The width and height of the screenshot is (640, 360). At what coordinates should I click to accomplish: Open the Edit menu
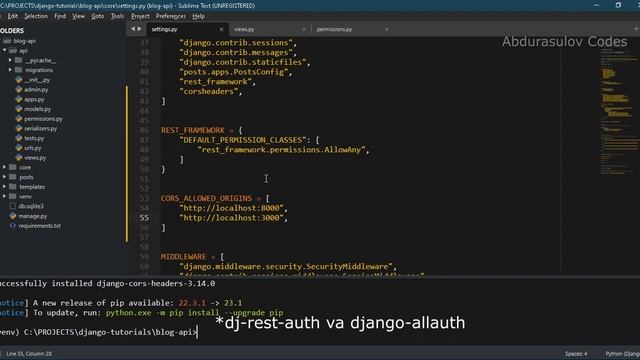click(13, 16)
